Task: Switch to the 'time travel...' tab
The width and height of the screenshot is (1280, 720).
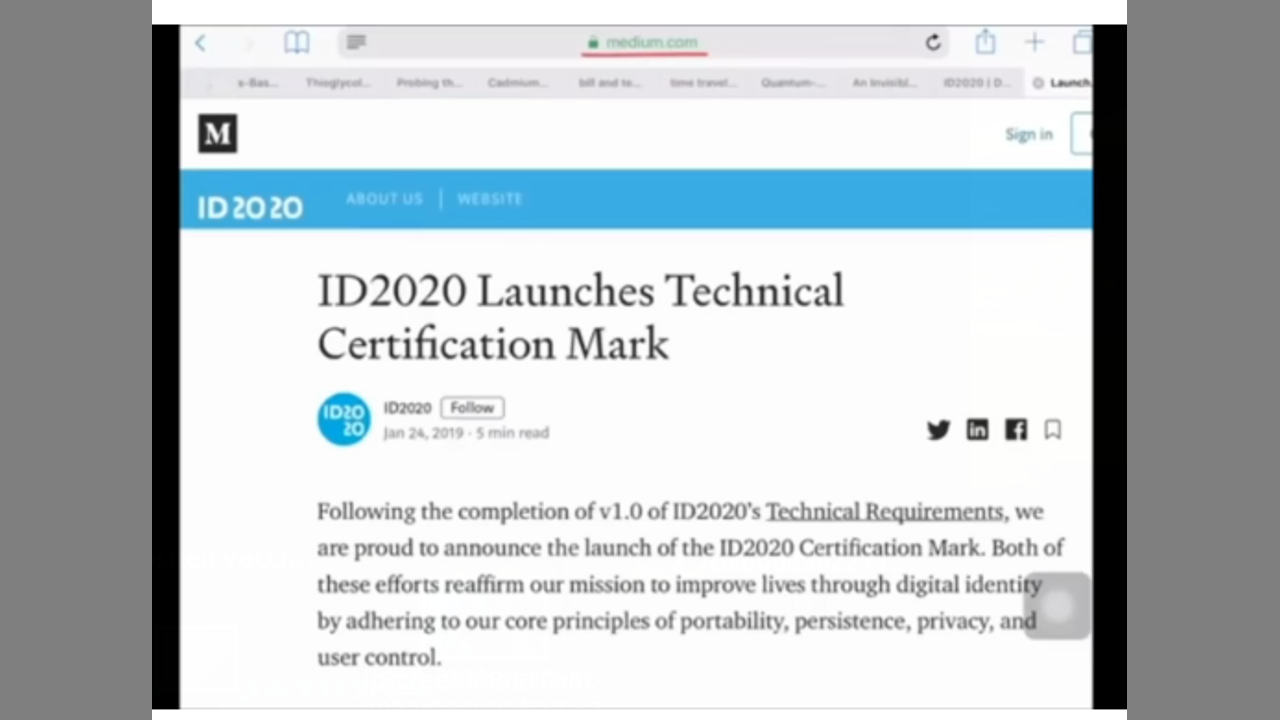Action: click(702, 83)
